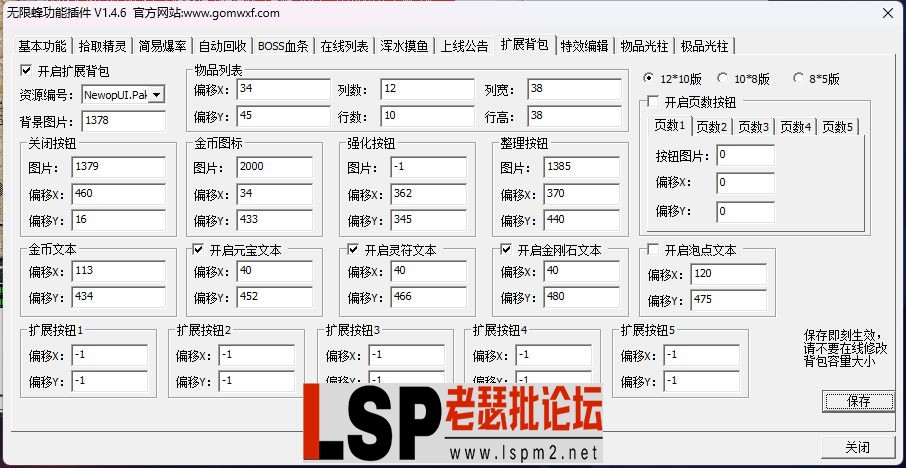The width and height of the screenshot is (906, 468).
Task: Switch to the 上线公告 tab
Action: (465, 46)
